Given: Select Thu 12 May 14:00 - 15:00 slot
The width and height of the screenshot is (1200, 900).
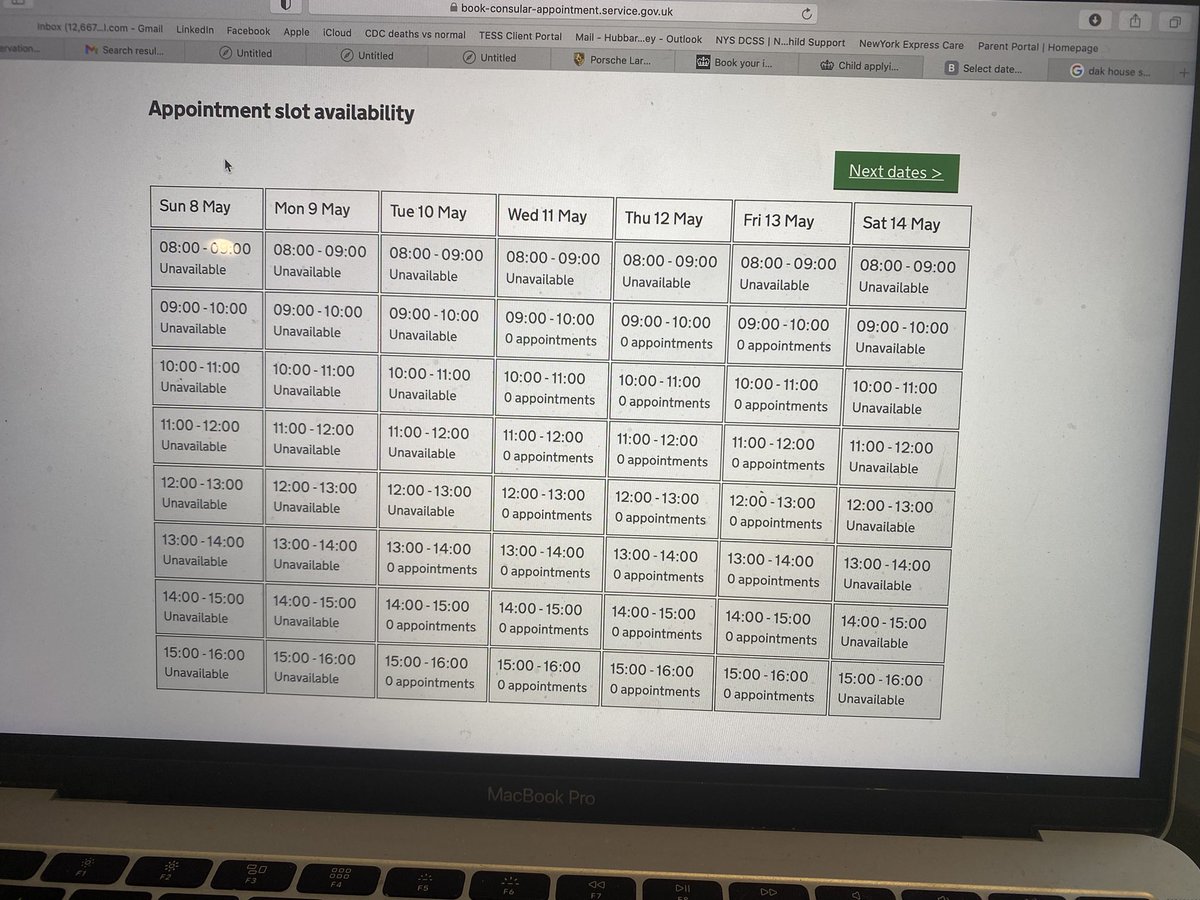Looking at the screenshot, I should pyautogui.click(x=660, y=622).
